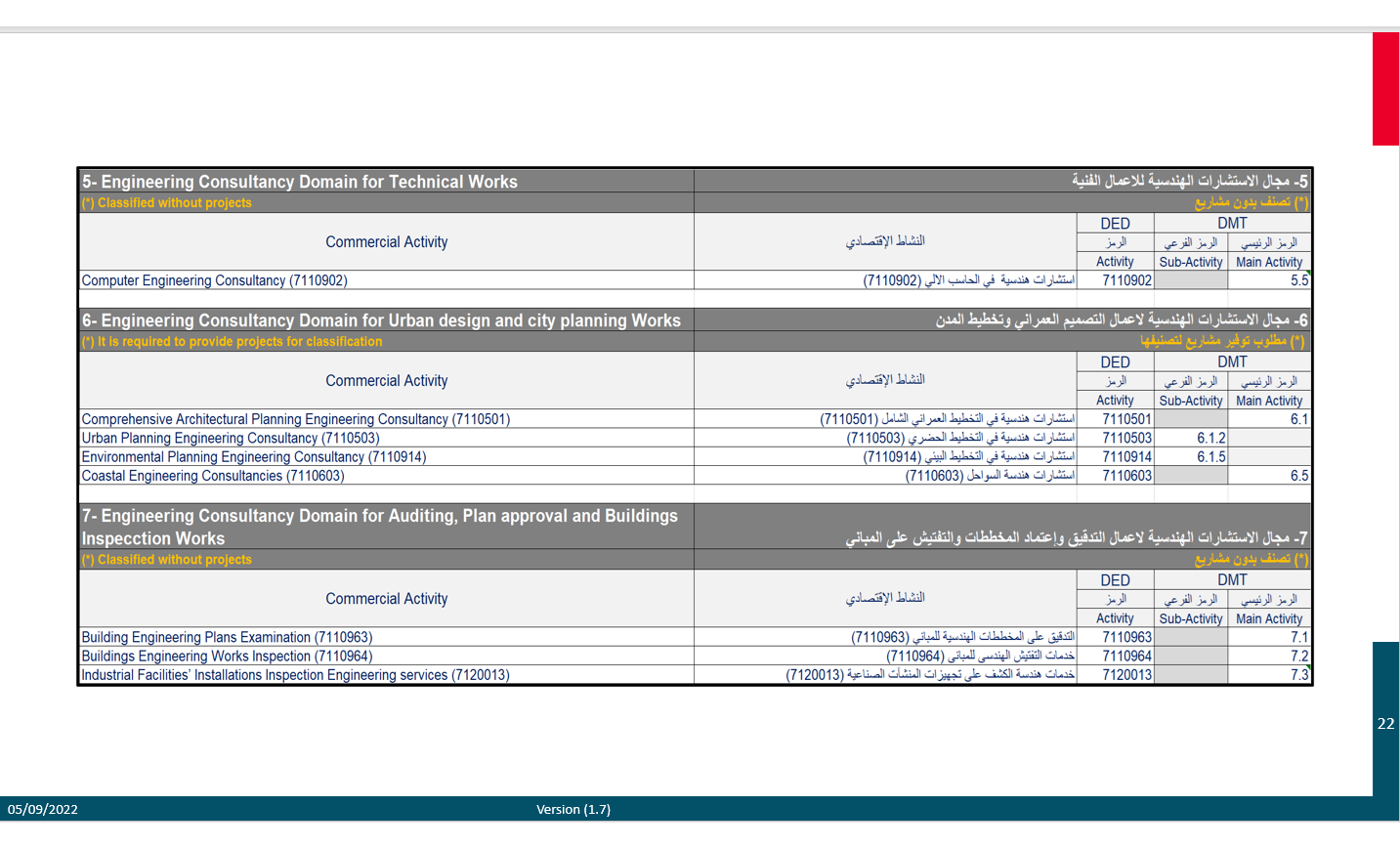Click the section 5 Technical Works heading
Image resolution: width=1400 pixels, height=849 pixels.
[300, 182]
